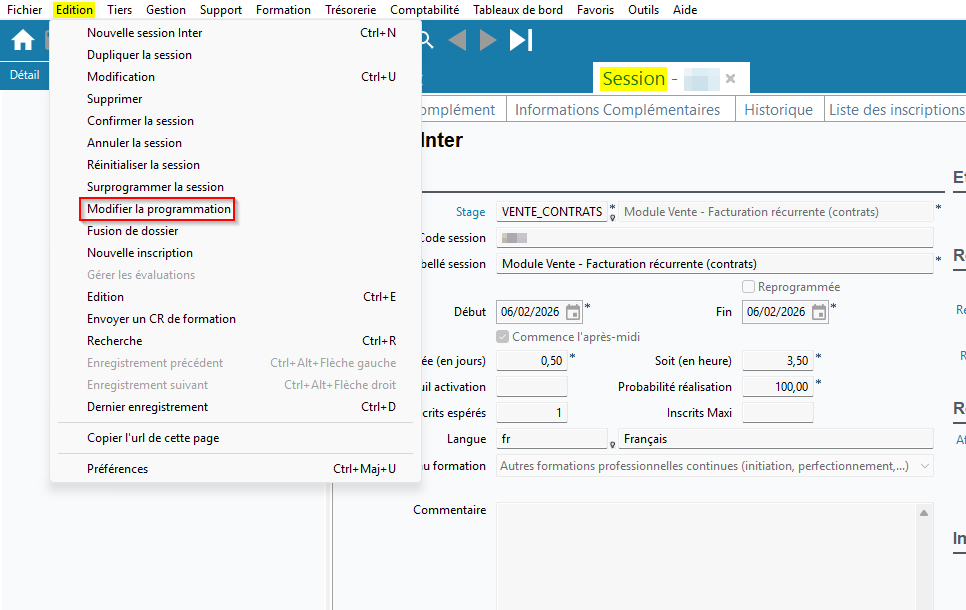This screenshot has width=966, height=610.
Task: Click the Home icon in the toolbar
Action: 22,40
